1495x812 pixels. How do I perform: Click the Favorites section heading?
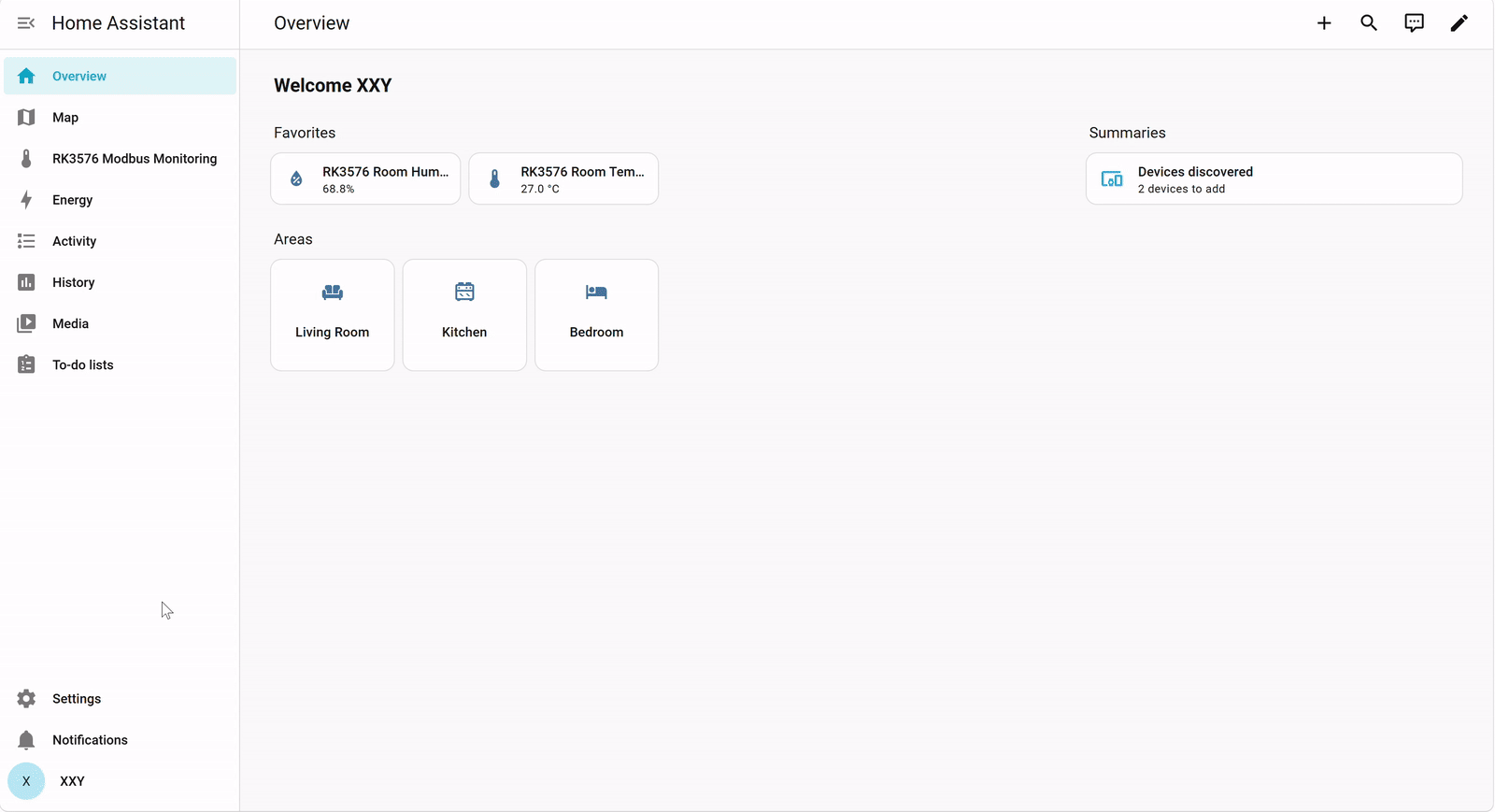click(x=305, y=133)
